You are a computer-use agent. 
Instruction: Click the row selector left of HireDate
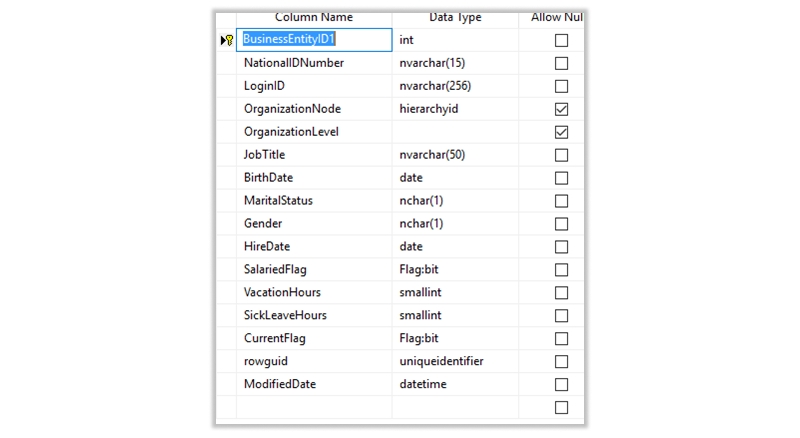[227, 246]
